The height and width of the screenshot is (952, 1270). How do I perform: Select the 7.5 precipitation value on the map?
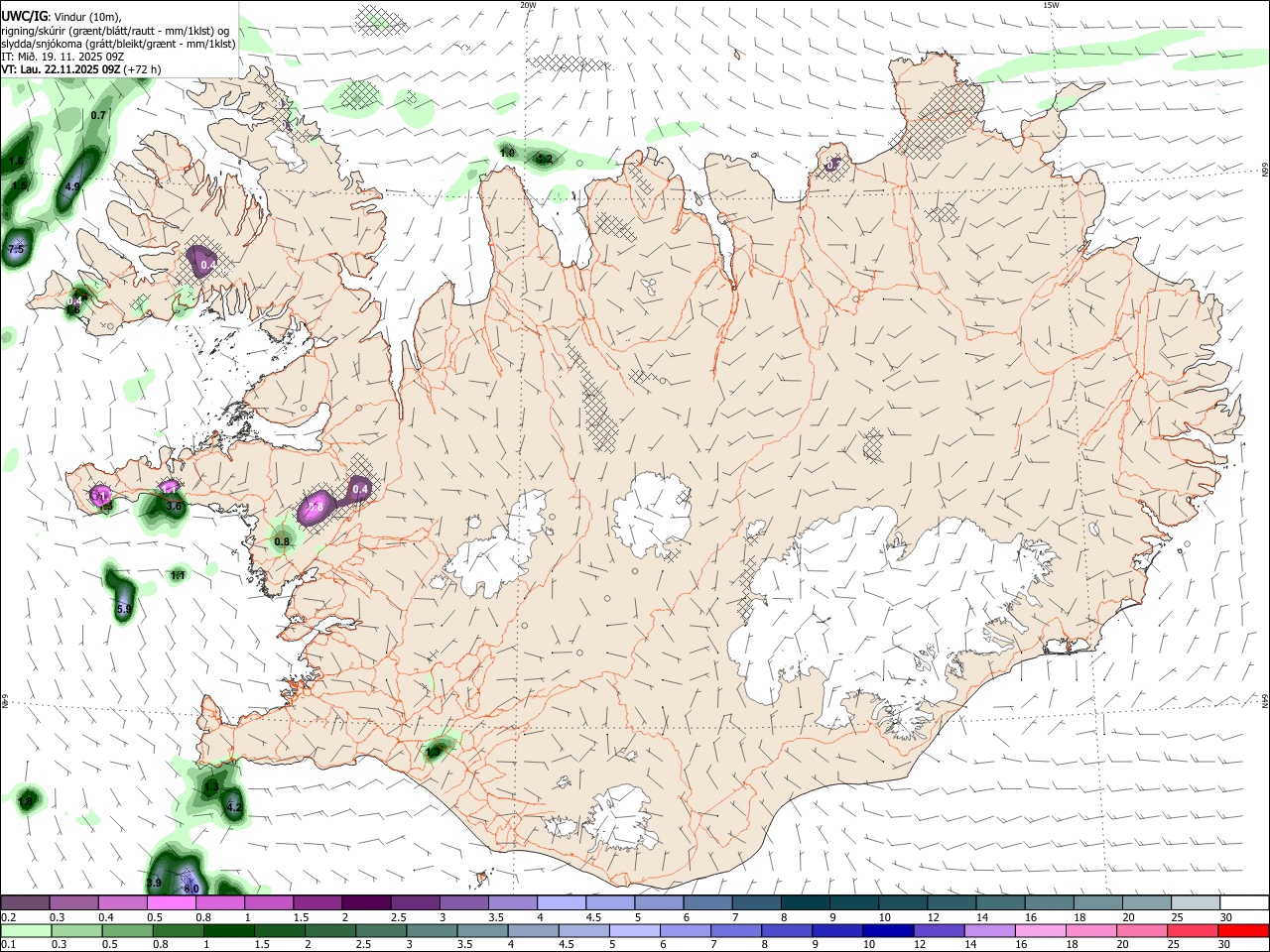(16, 249)
